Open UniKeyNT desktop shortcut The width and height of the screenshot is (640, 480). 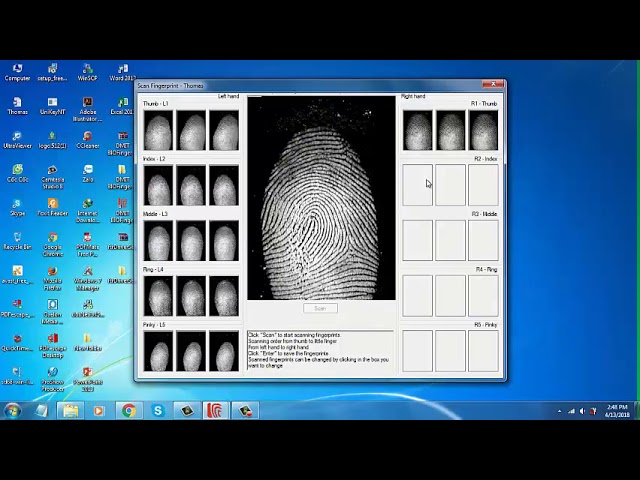(52, 106)
